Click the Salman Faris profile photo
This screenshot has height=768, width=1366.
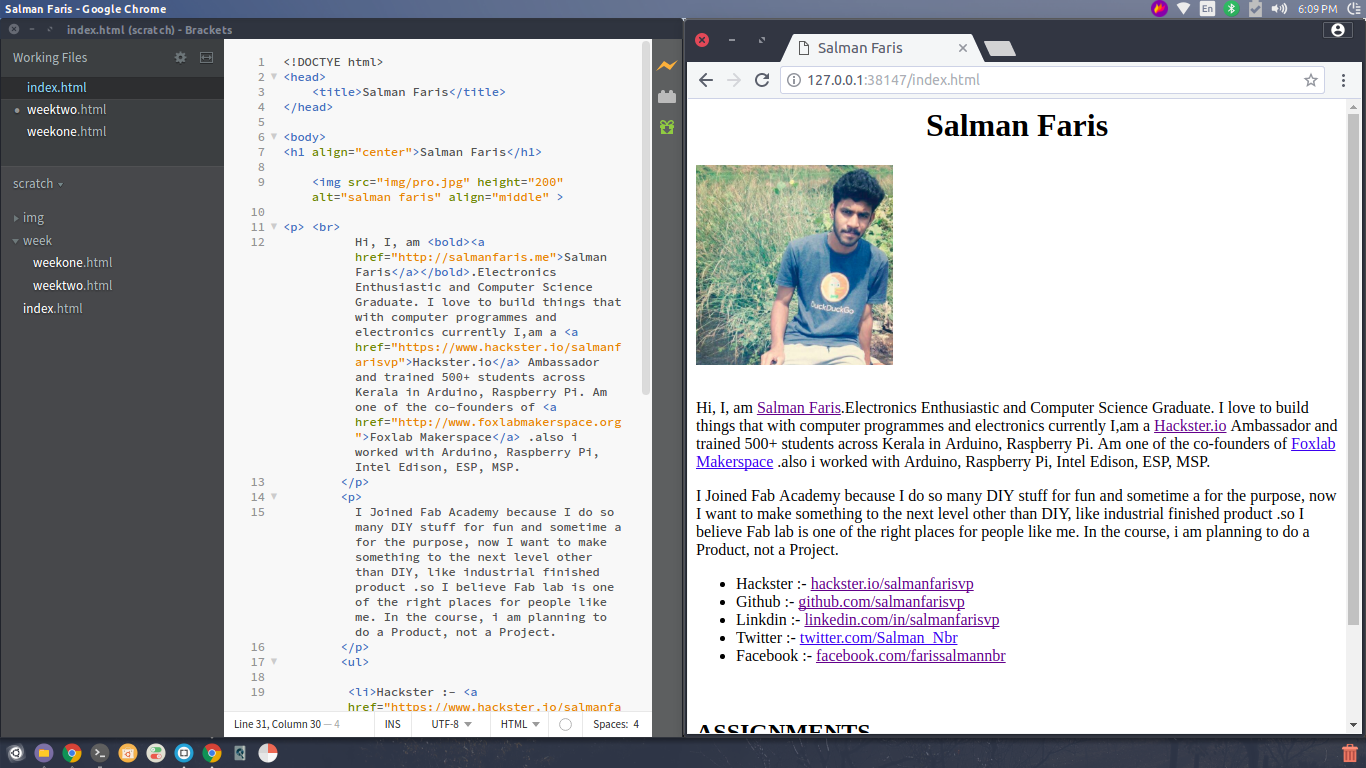click(794, 265)
